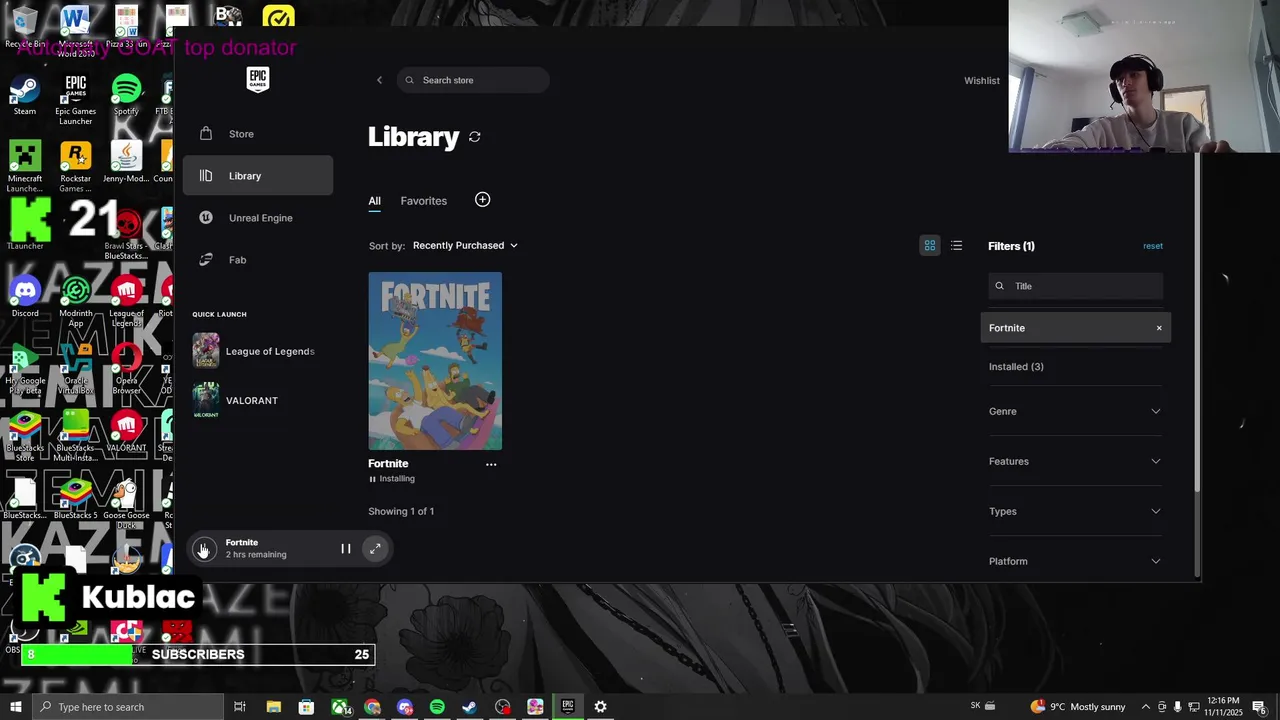
Task: Click the taskbar search box
Action: pos(128,707)
